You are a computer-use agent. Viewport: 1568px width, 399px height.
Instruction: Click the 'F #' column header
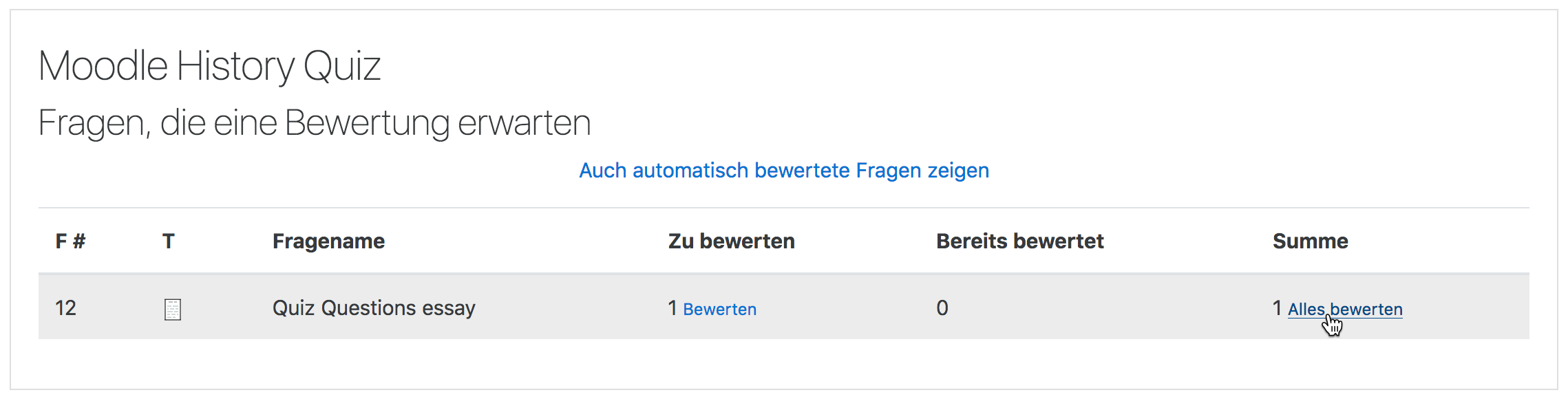pos(70,241)
